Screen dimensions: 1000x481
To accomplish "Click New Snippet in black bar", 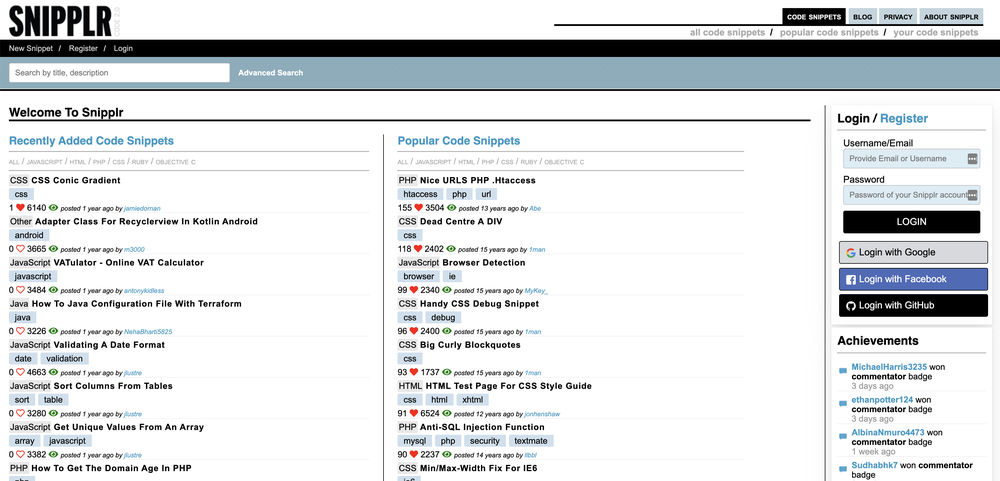I will [x=31, y=48].
